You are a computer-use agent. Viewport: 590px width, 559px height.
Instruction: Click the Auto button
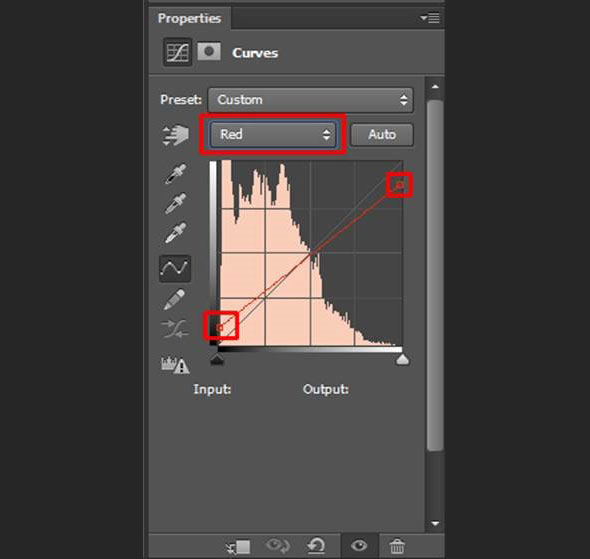pos(382,134)
